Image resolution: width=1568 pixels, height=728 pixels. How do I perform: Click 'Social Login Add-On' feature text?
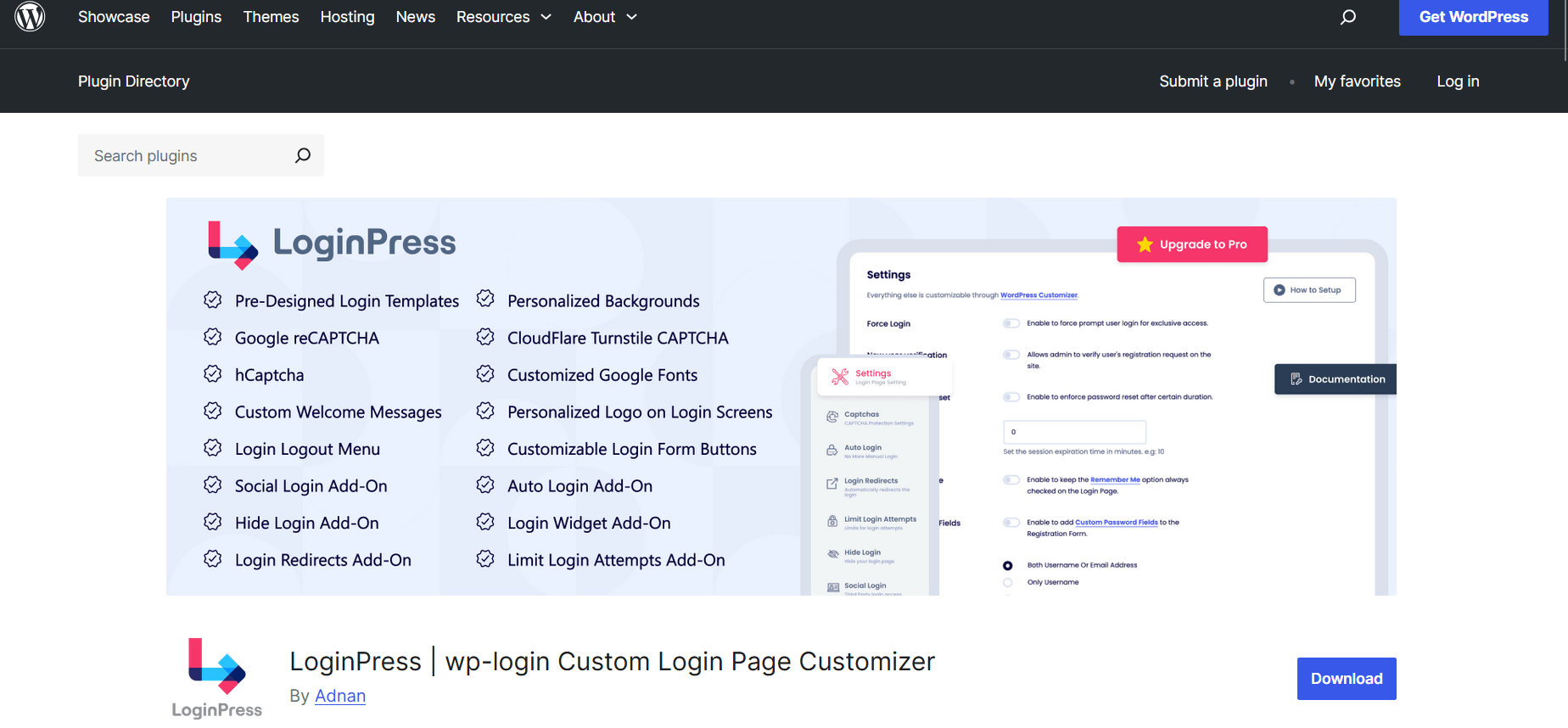point(311,486)
